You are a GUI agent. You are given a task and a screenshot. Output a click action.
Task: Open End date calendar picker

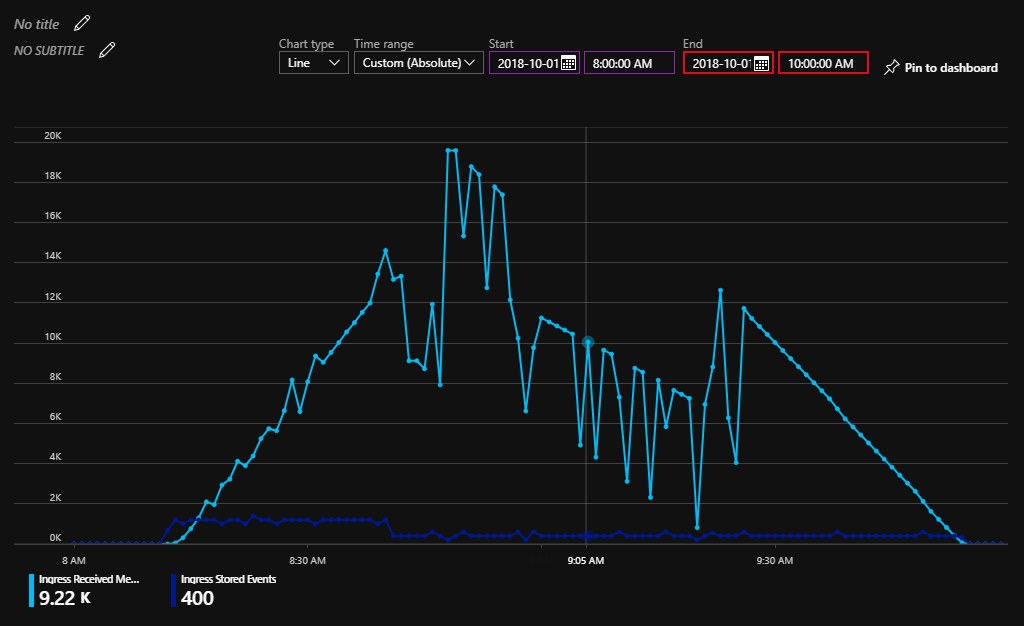(761, 63)
